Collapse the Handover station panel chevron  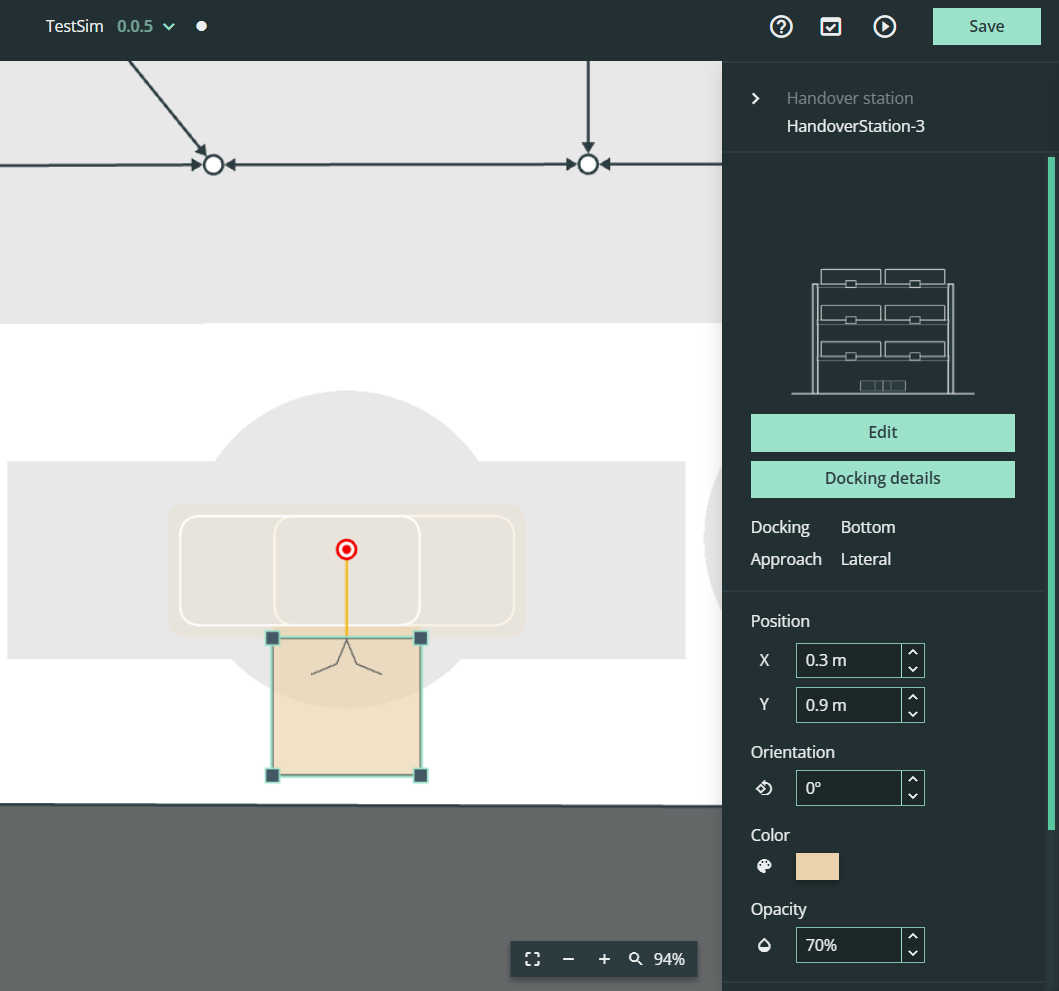coord(756,99)
